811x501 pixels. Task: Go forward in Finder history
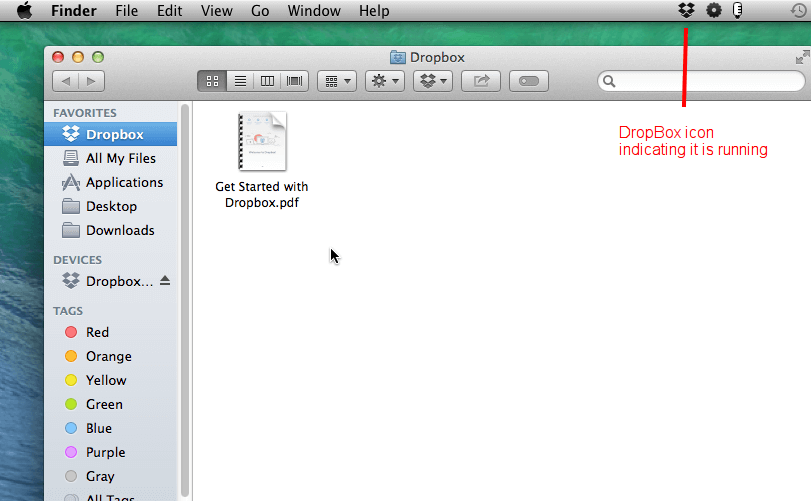point(92,81)
